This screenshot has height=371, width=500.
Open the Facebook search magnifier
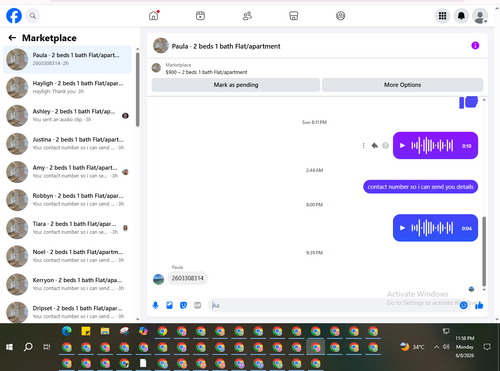tap(33, 16)
